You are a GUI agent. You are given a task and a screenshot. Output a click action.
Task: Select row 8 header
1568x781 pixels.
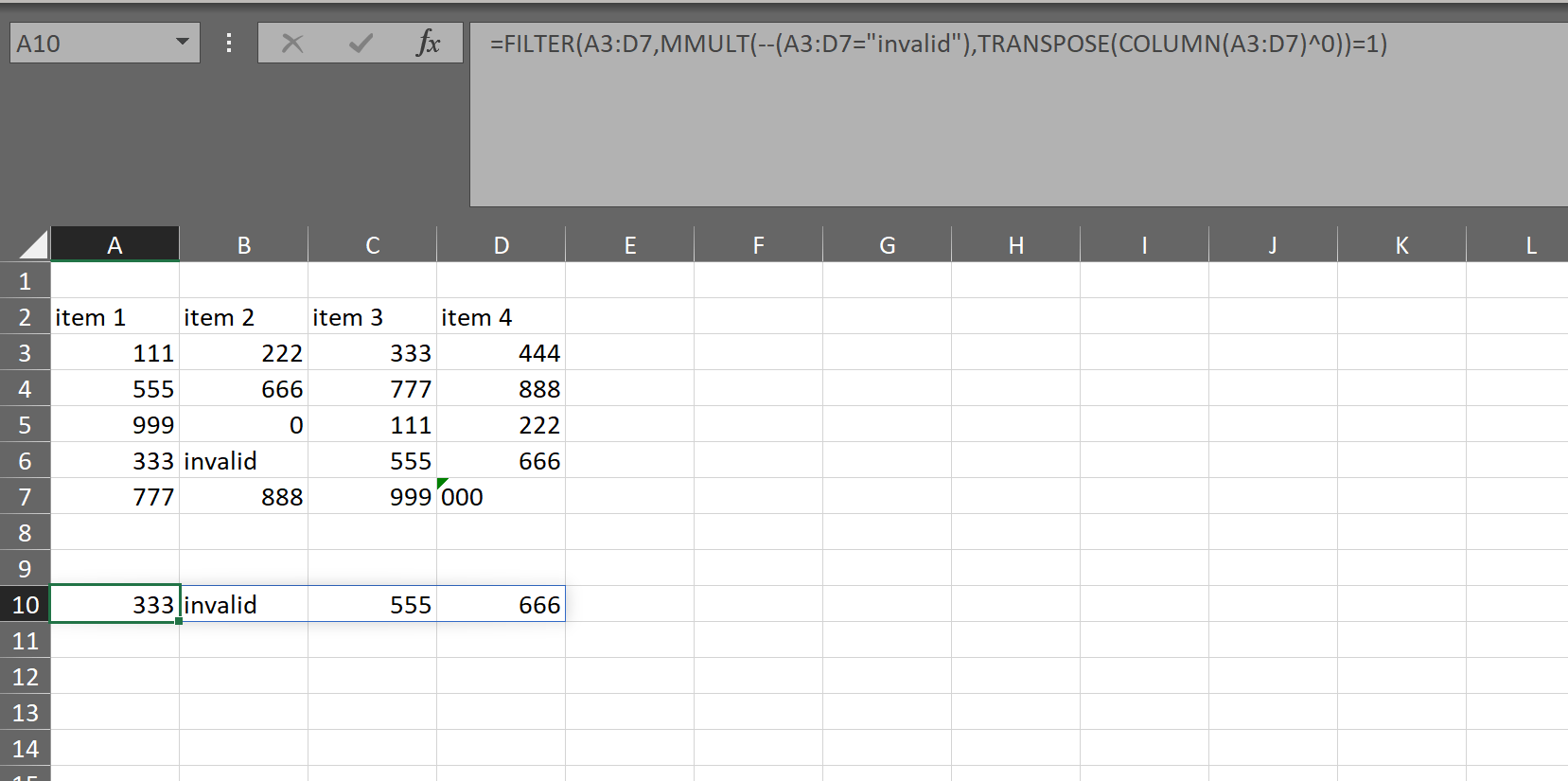point(25,532)
